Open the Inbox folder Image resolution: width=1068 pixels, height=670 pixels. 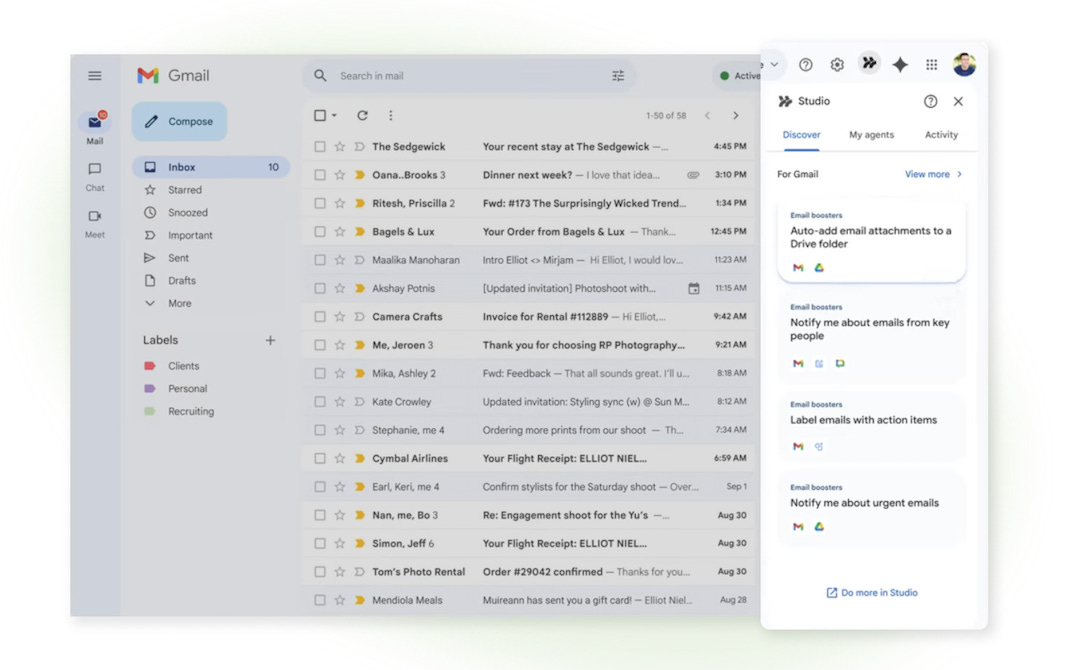click(211, 167)
